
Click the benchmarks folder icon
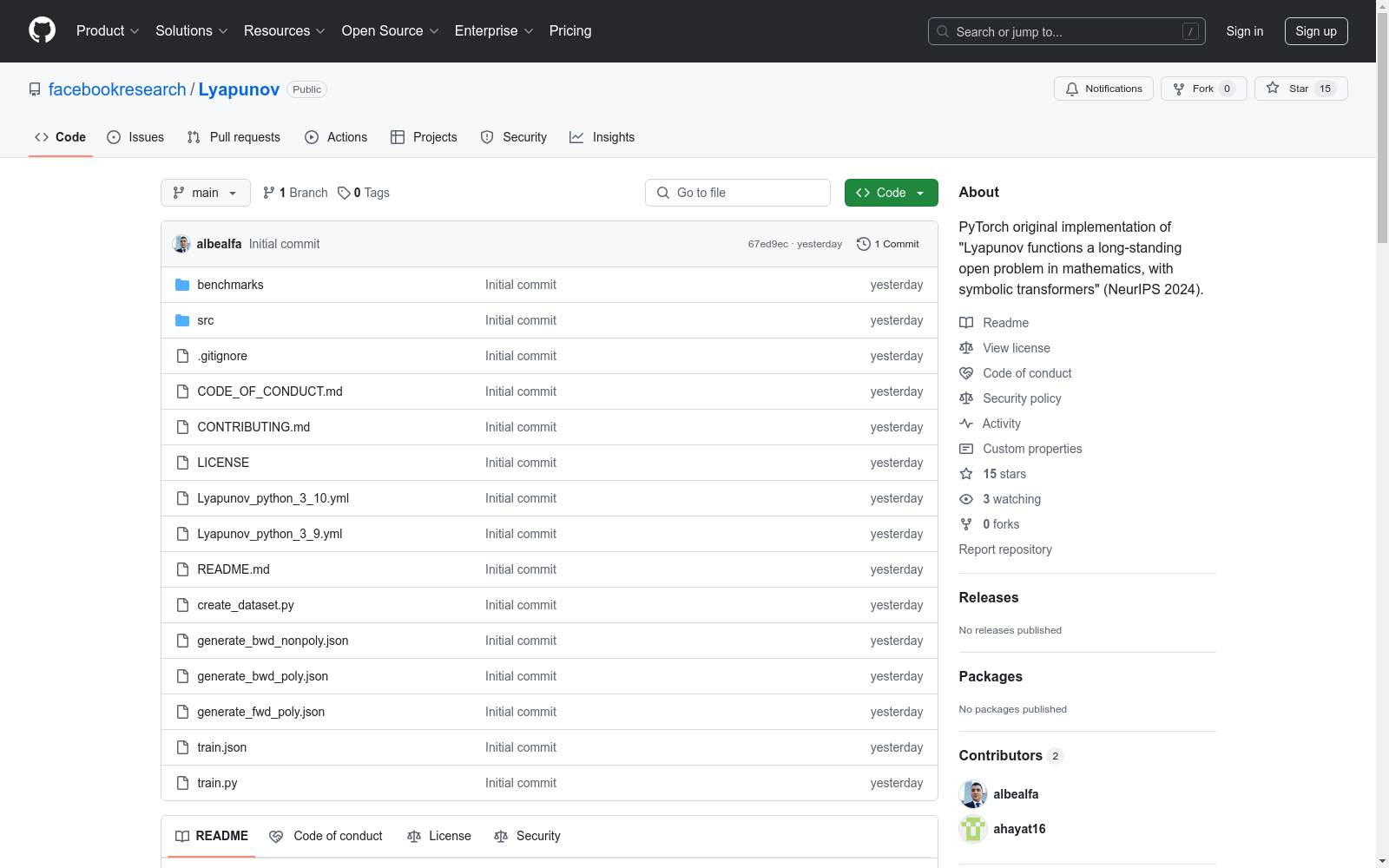click(182, 285)
